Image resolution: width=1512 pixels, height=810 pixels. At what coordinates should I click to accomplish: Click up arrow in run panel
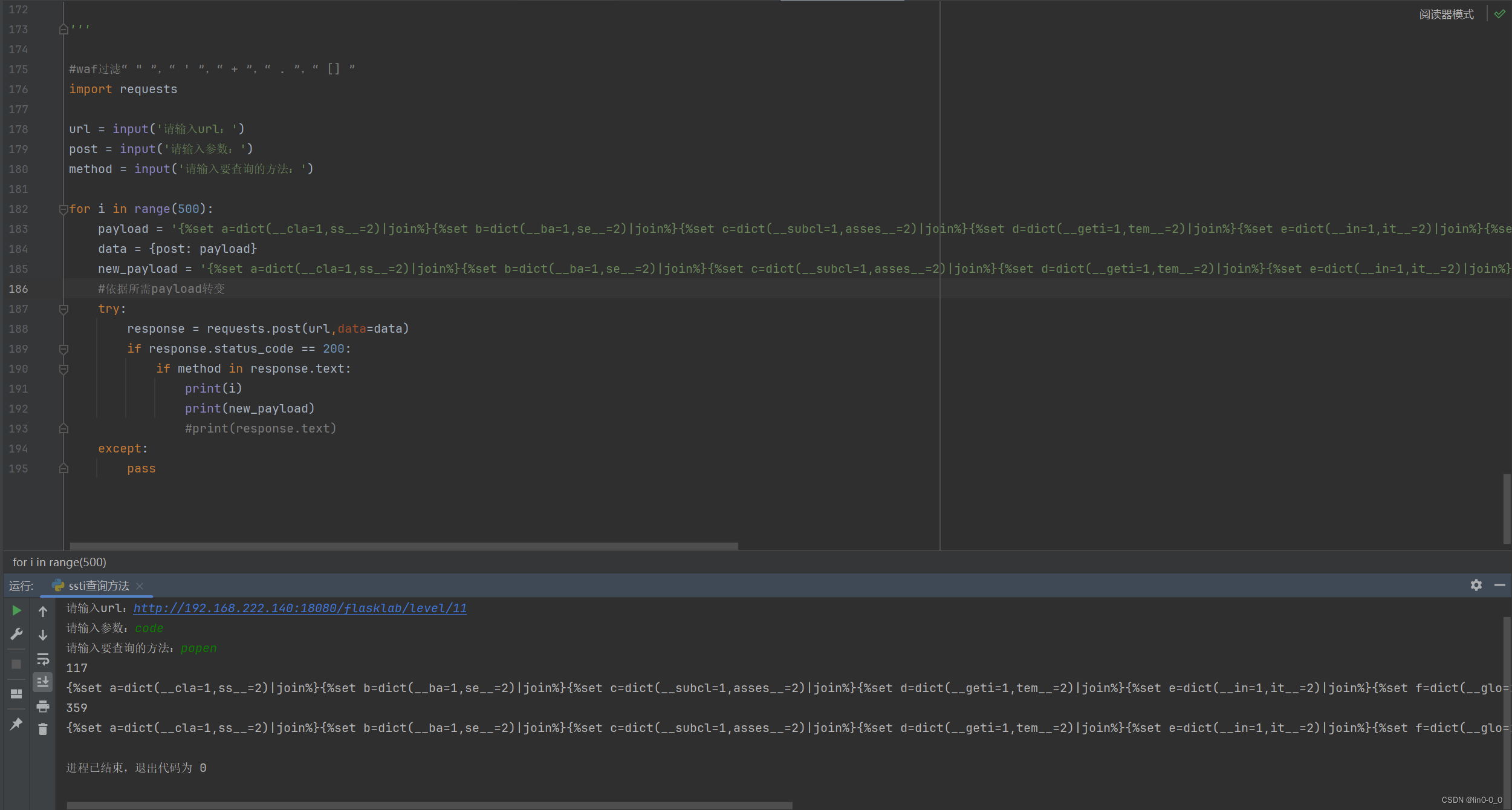(43, 612)
